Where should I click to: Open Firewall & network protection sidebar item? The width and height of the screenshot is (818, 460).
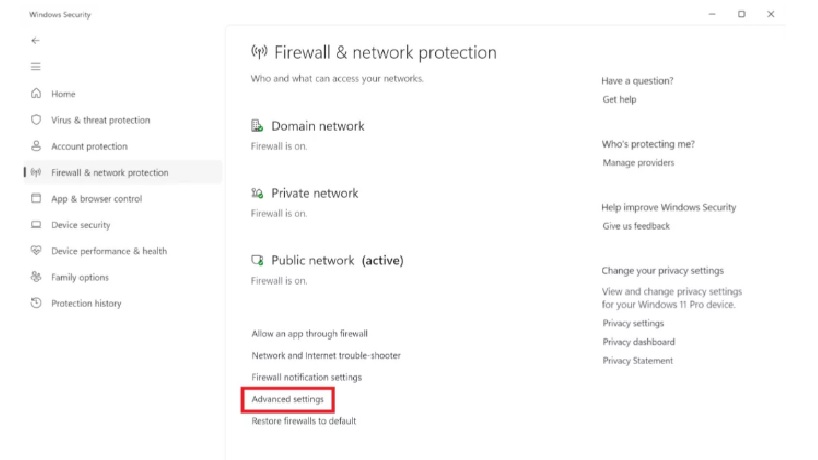tap(123, 172)
